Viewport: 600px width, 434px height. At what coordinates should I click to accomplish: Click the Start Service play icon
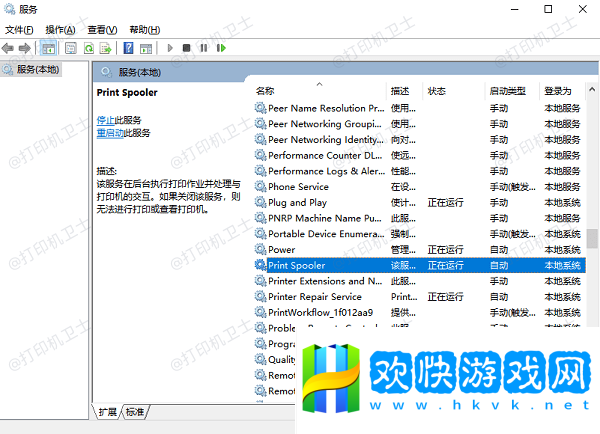(170, 48)
